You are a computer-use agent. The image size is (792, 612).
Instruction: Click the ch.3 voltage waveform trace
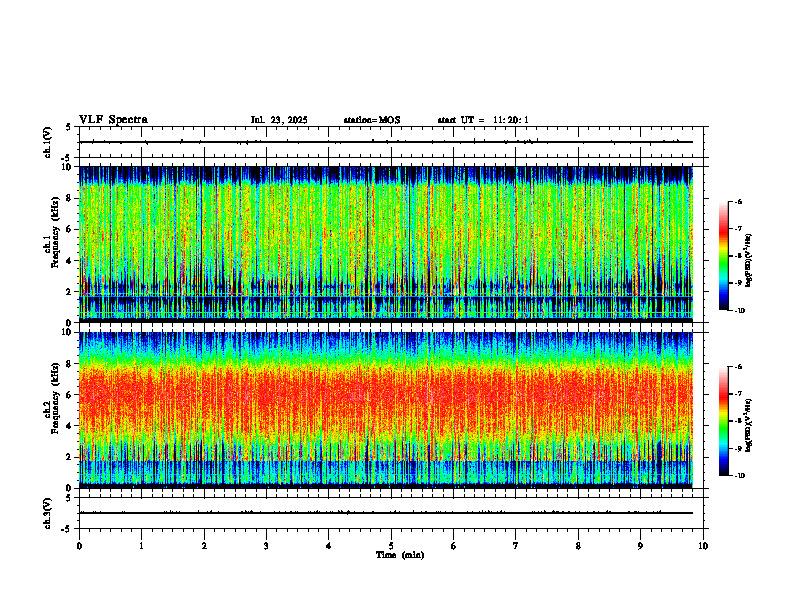(x=386, y=513)
